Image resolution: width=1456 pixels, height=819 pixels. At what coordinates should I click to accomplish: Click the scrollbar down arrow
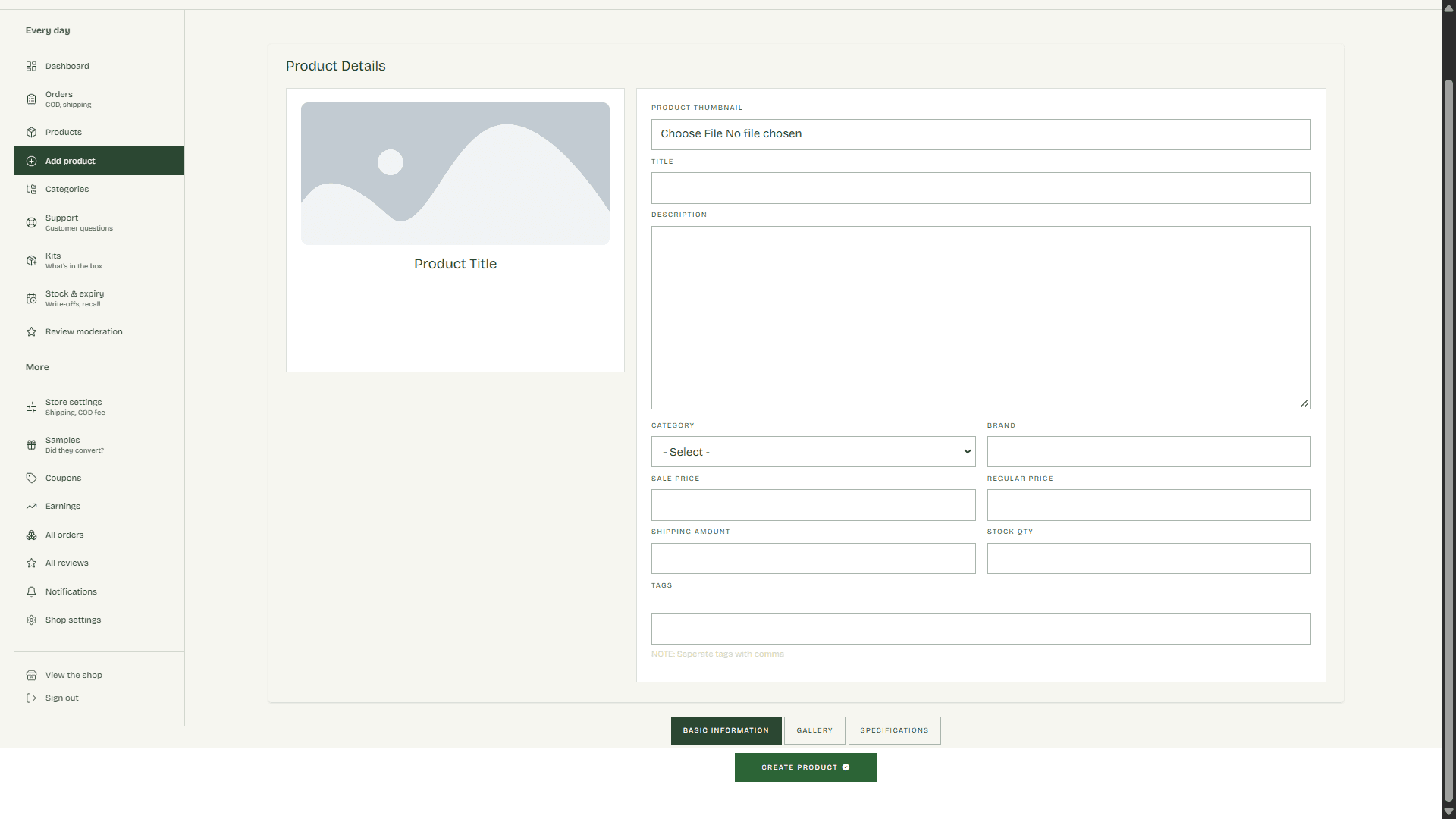pos(1448,811)
